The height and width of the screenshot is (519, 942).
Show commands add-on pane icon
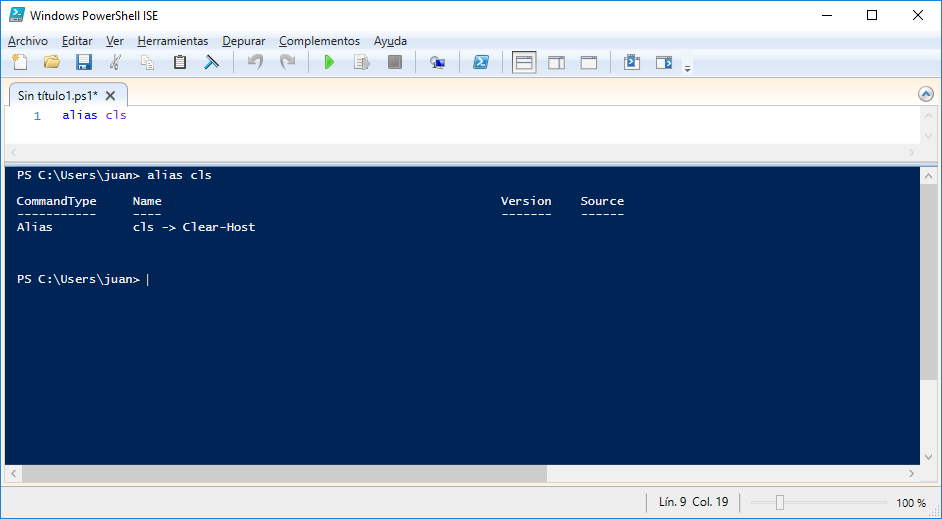click(664, 62)
